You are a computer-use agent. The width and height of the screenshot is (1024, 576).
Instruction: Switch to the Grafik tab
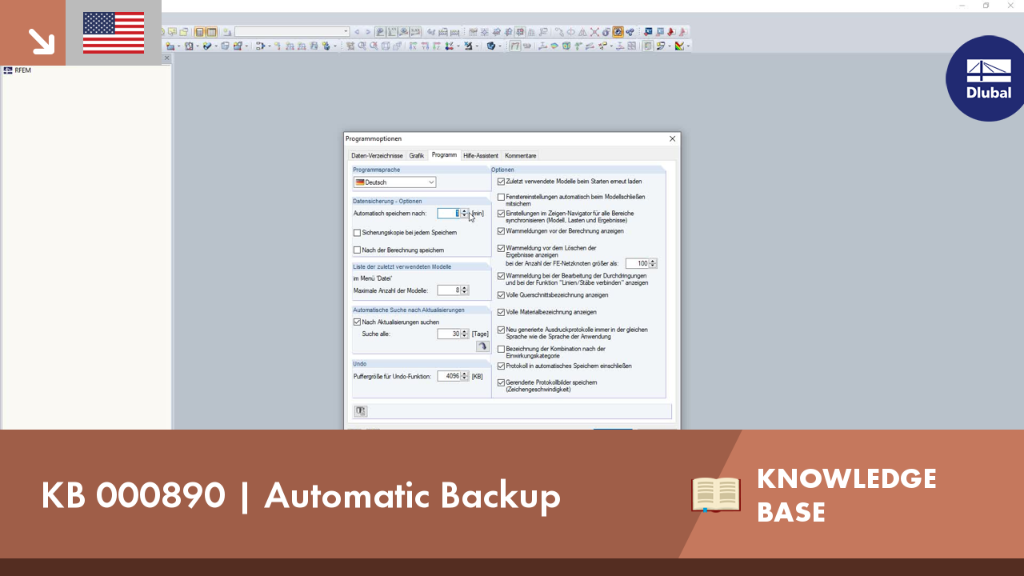(x=417, y=155)
